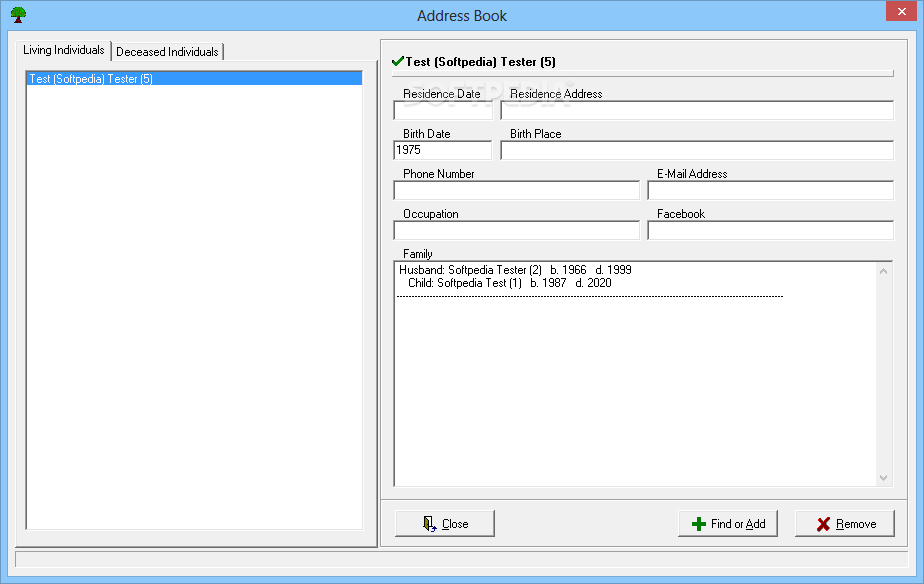
Task: Click the E-Mail Address field
Action: [x=770, y=190]
